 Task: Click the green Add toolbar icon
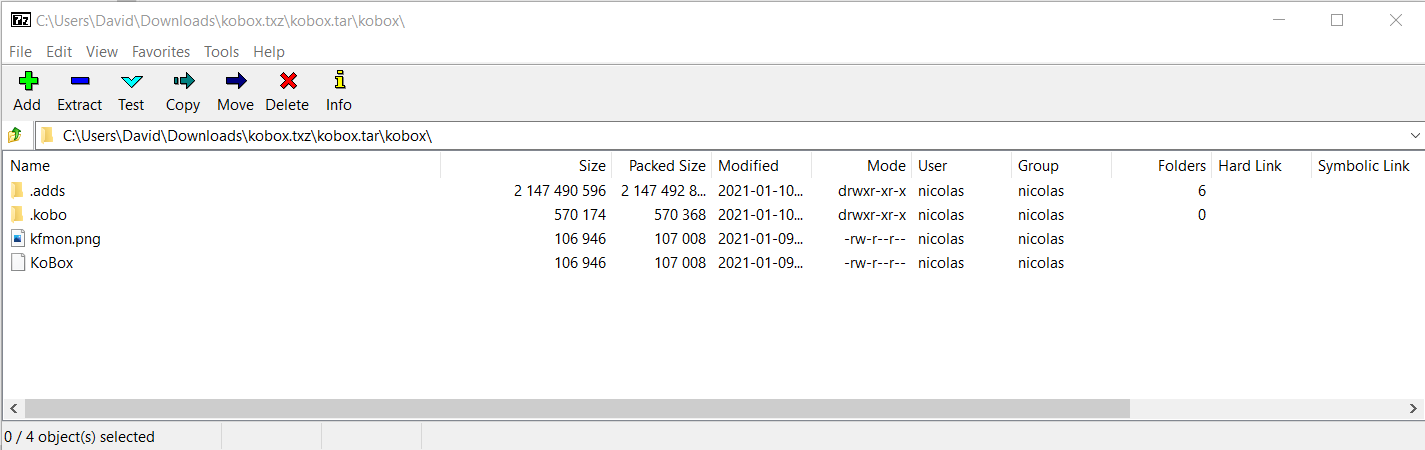click(x=27, y=82)
